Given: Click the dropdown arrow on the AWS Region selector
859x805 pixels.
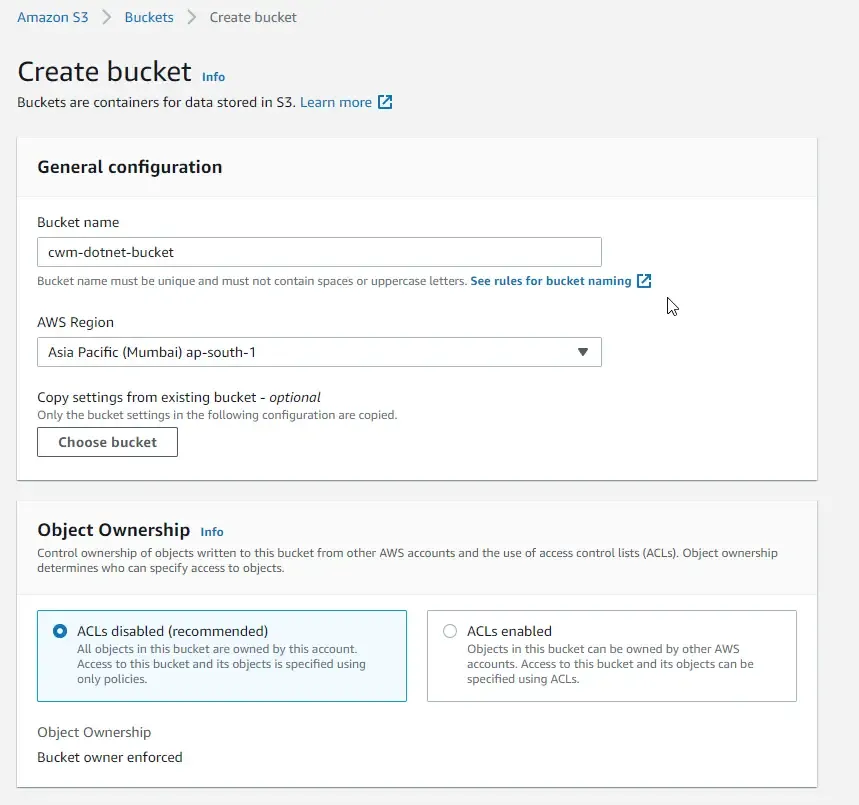Looking at the screenshot, I should (x=582, y=352).
